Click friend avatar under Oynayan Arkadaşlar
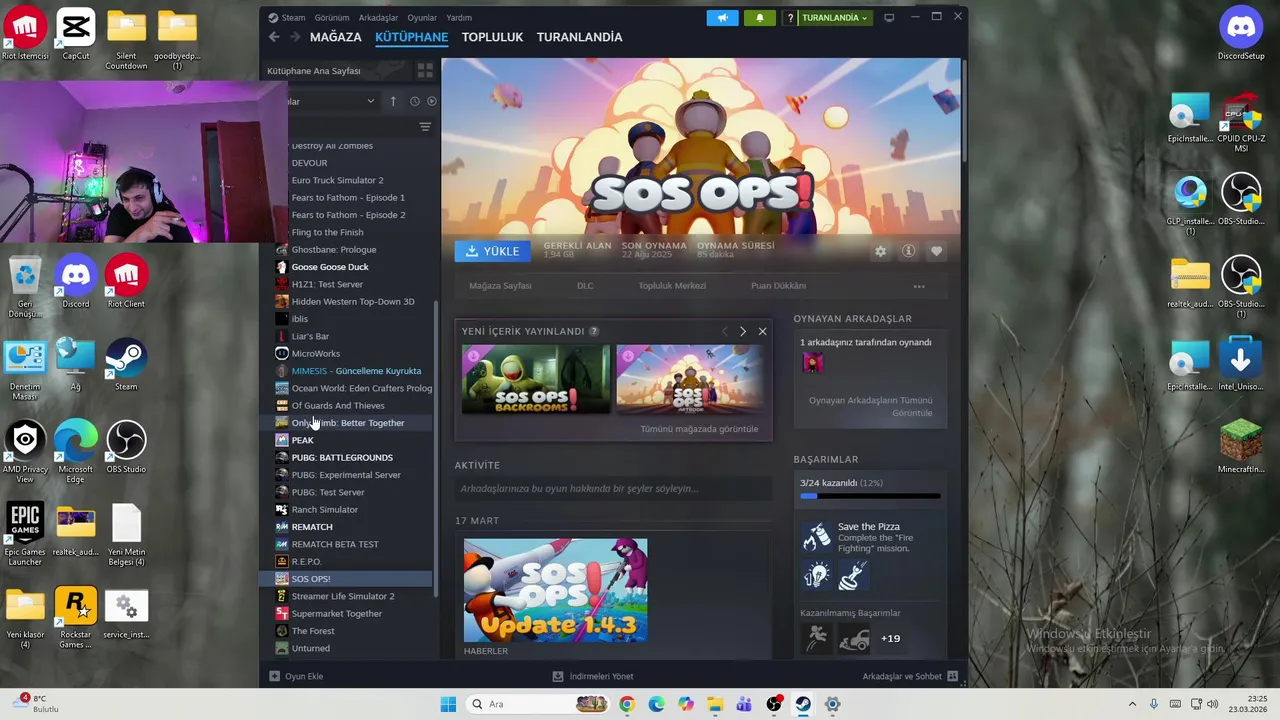 coord(812,363)
